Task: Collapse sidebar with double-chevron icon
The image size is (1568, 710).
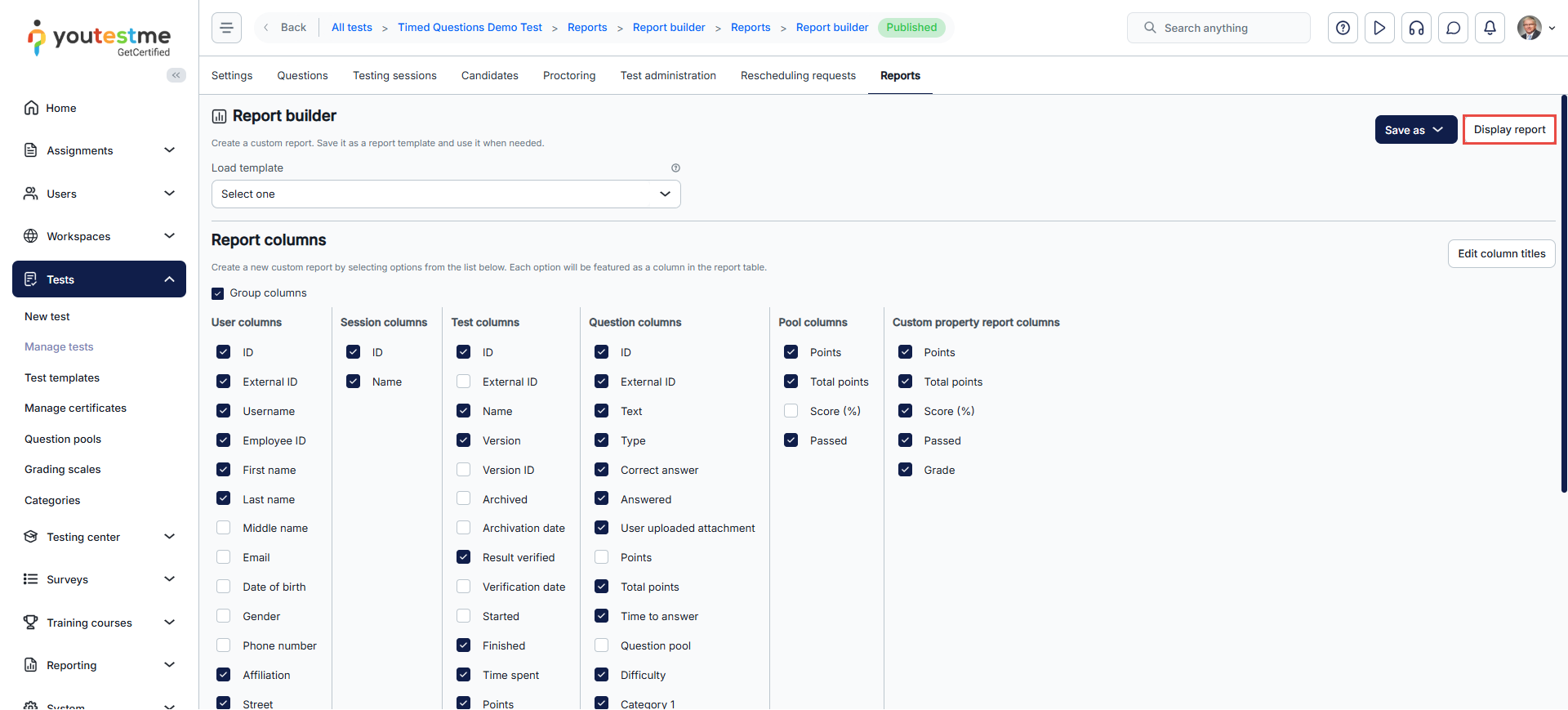Action: coord(176,75)
